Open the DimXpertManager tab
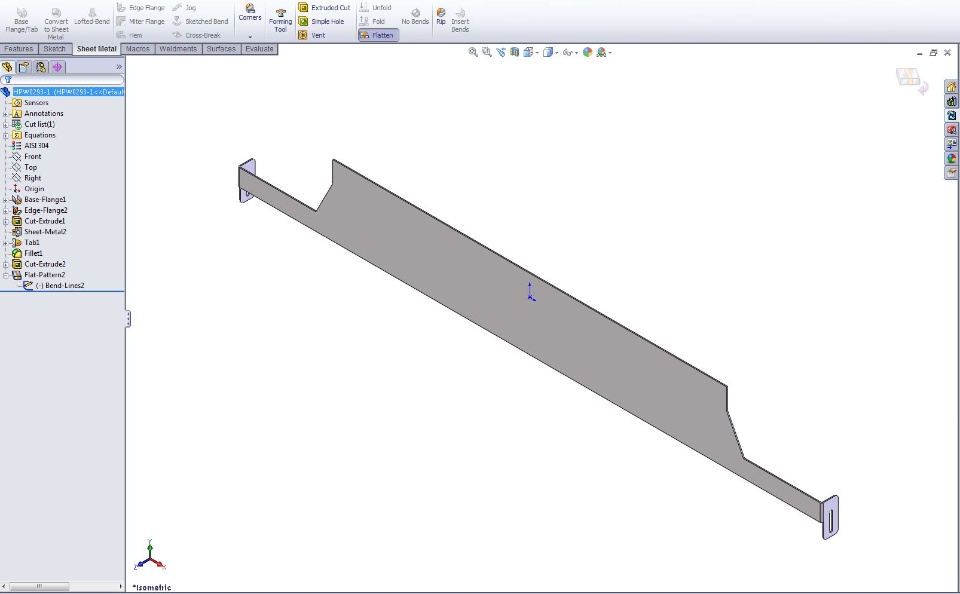 click(x=58, y=67)
